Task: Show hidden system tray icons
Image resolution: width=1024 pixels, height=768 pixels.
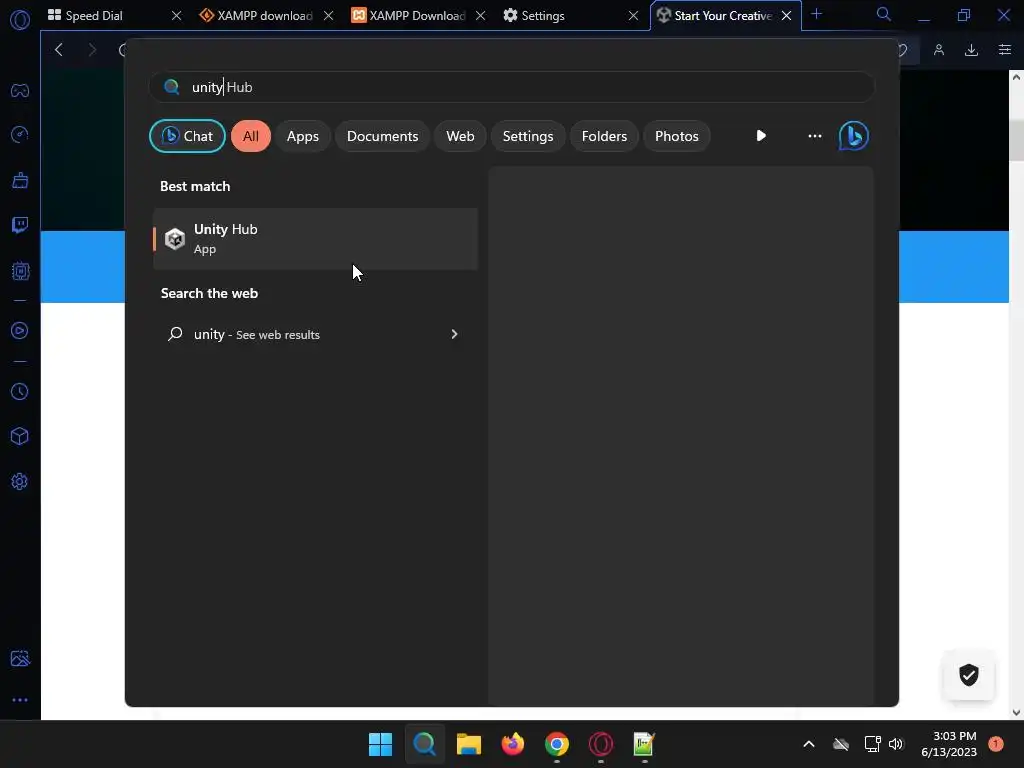Action: click(x=808, y=744)
